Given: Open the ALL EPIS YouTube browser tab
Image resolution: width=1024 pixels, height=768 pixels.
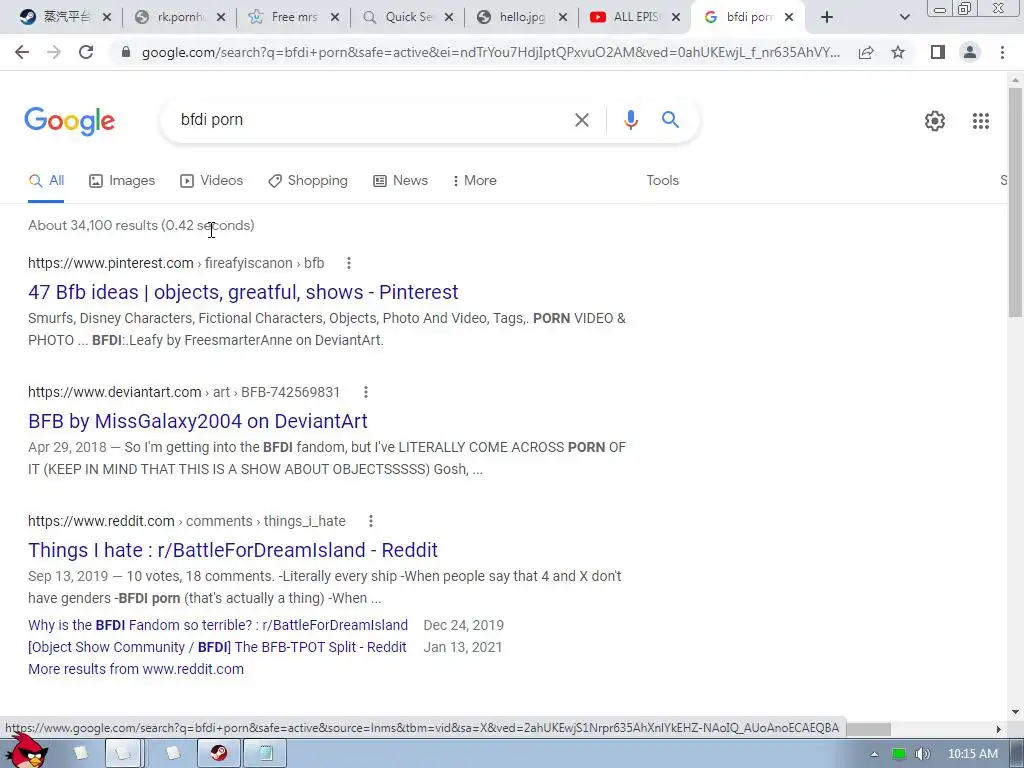Looking at the screenshot, I should point(635,18).
